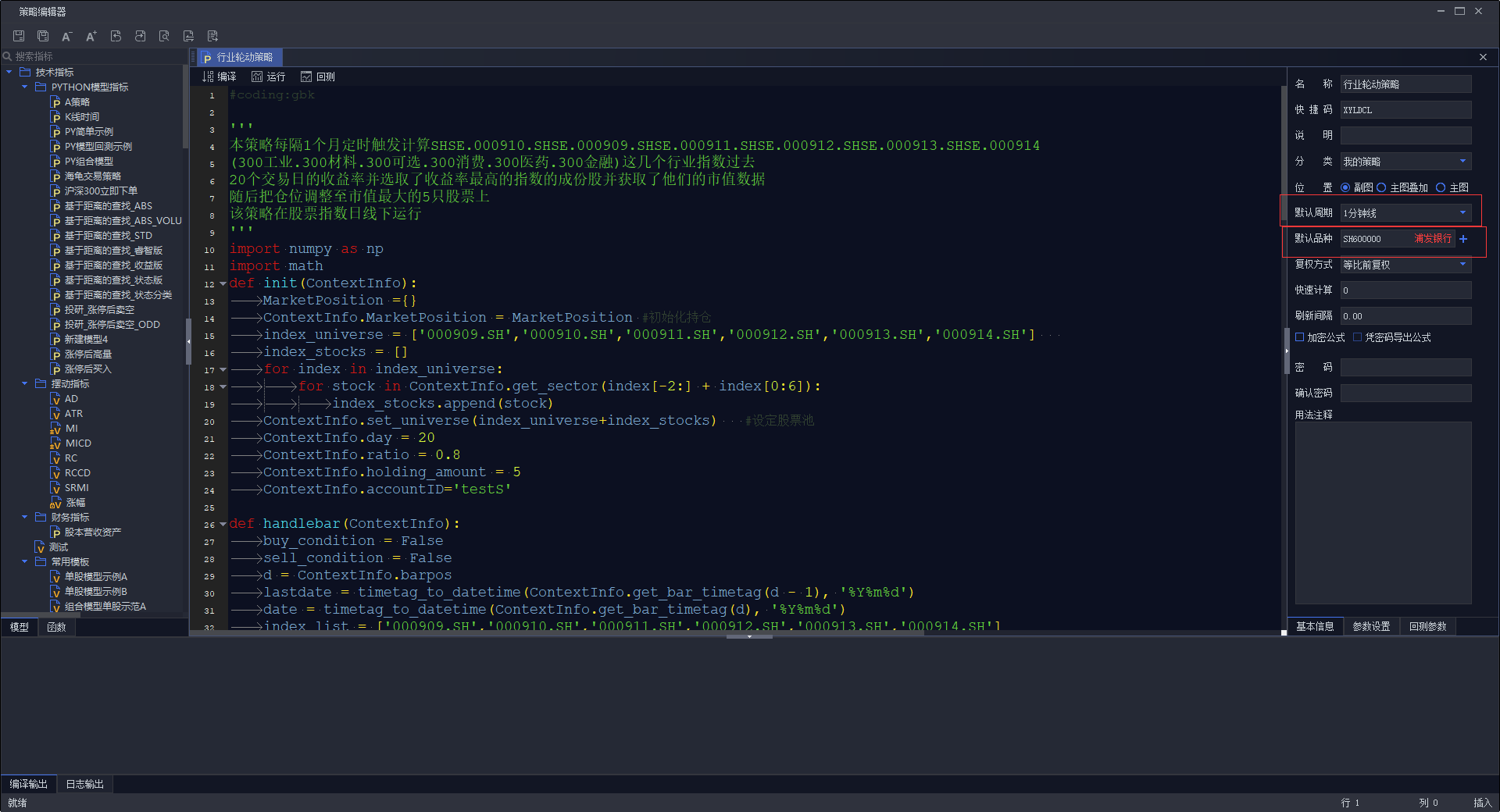Switch to the 参数设置 tab

click(x=1371, y=626)
